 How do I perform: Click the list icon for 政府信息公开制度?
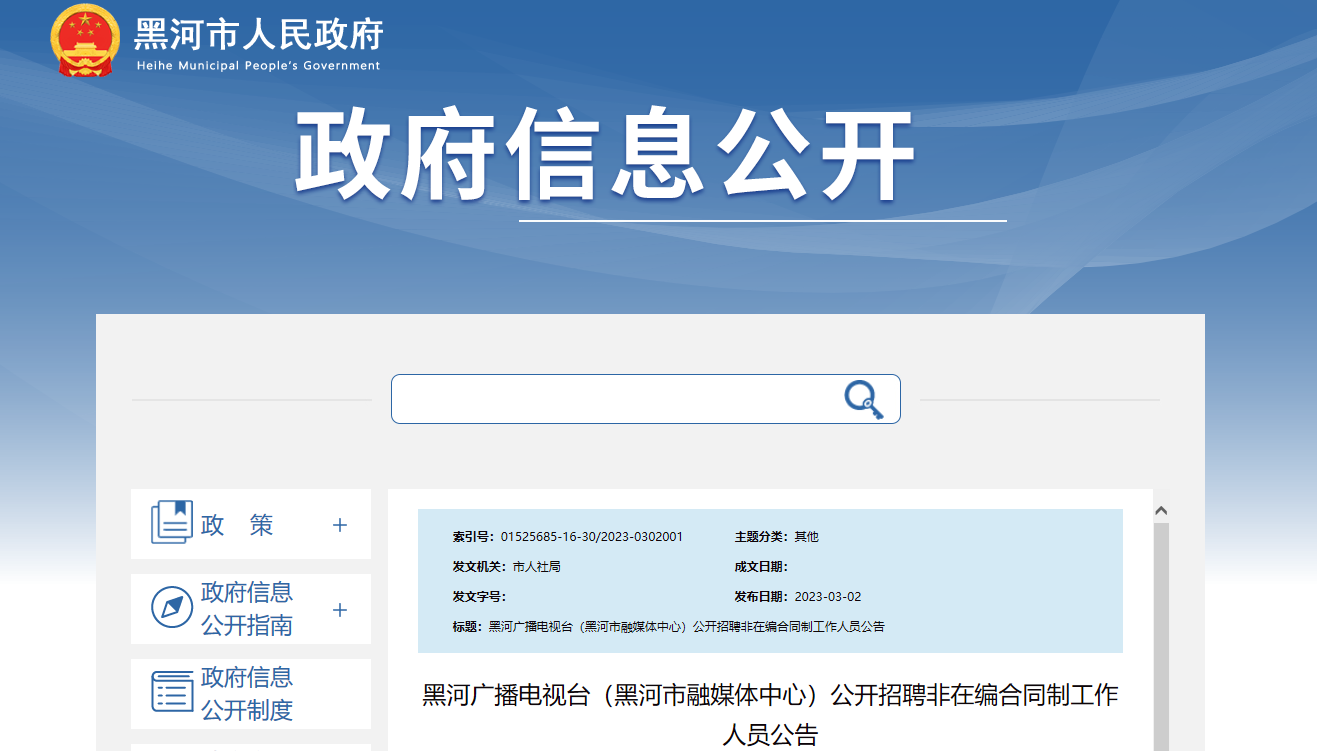point(171,692)
